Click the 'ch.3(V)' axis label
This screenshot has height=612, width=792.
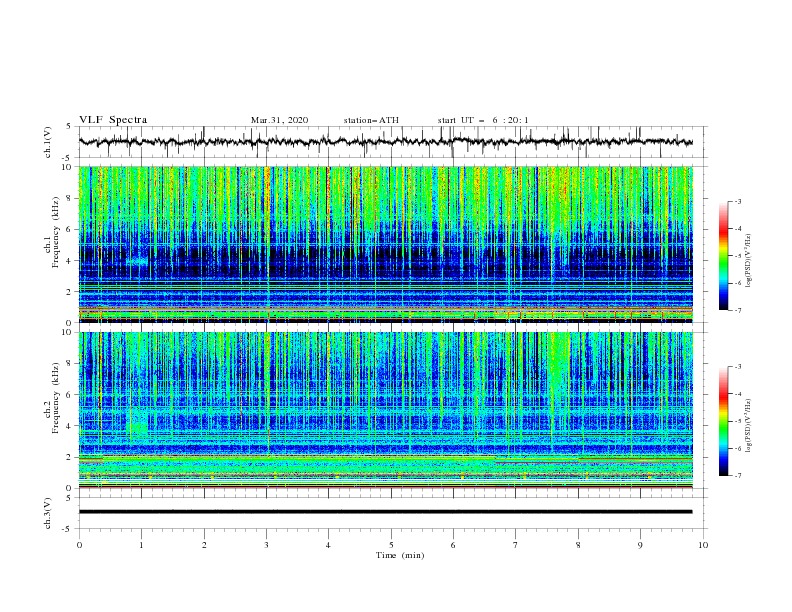tap(48, 513)
